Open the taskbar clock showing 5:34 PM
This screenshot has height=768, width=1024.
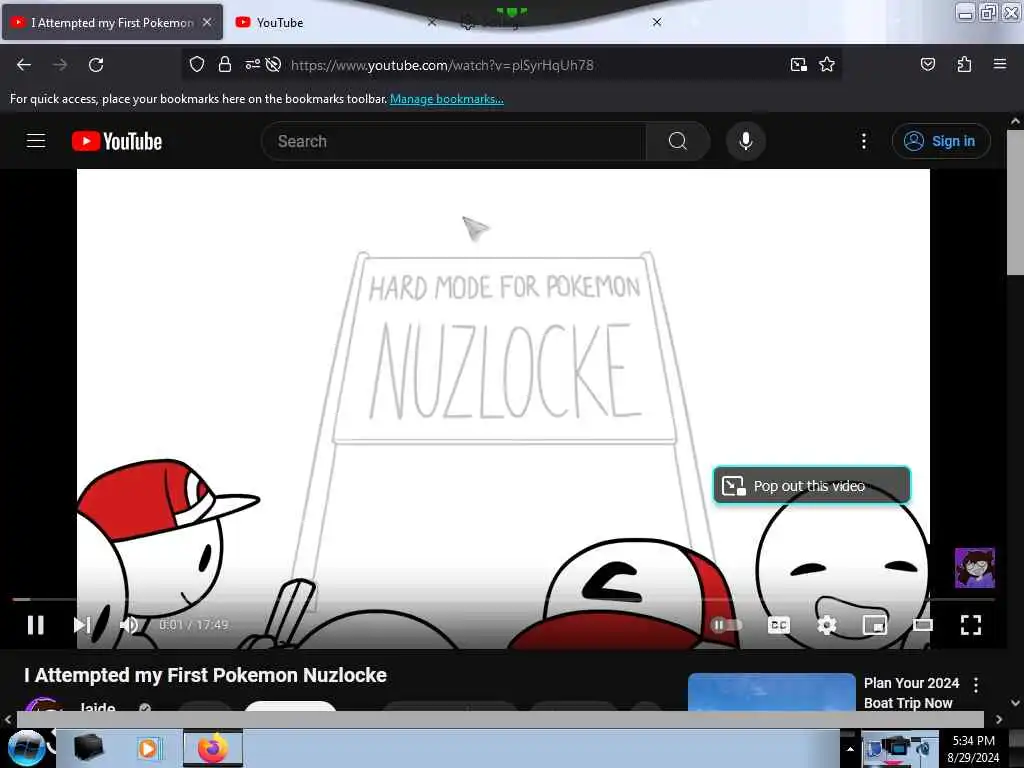coord(973,749)
